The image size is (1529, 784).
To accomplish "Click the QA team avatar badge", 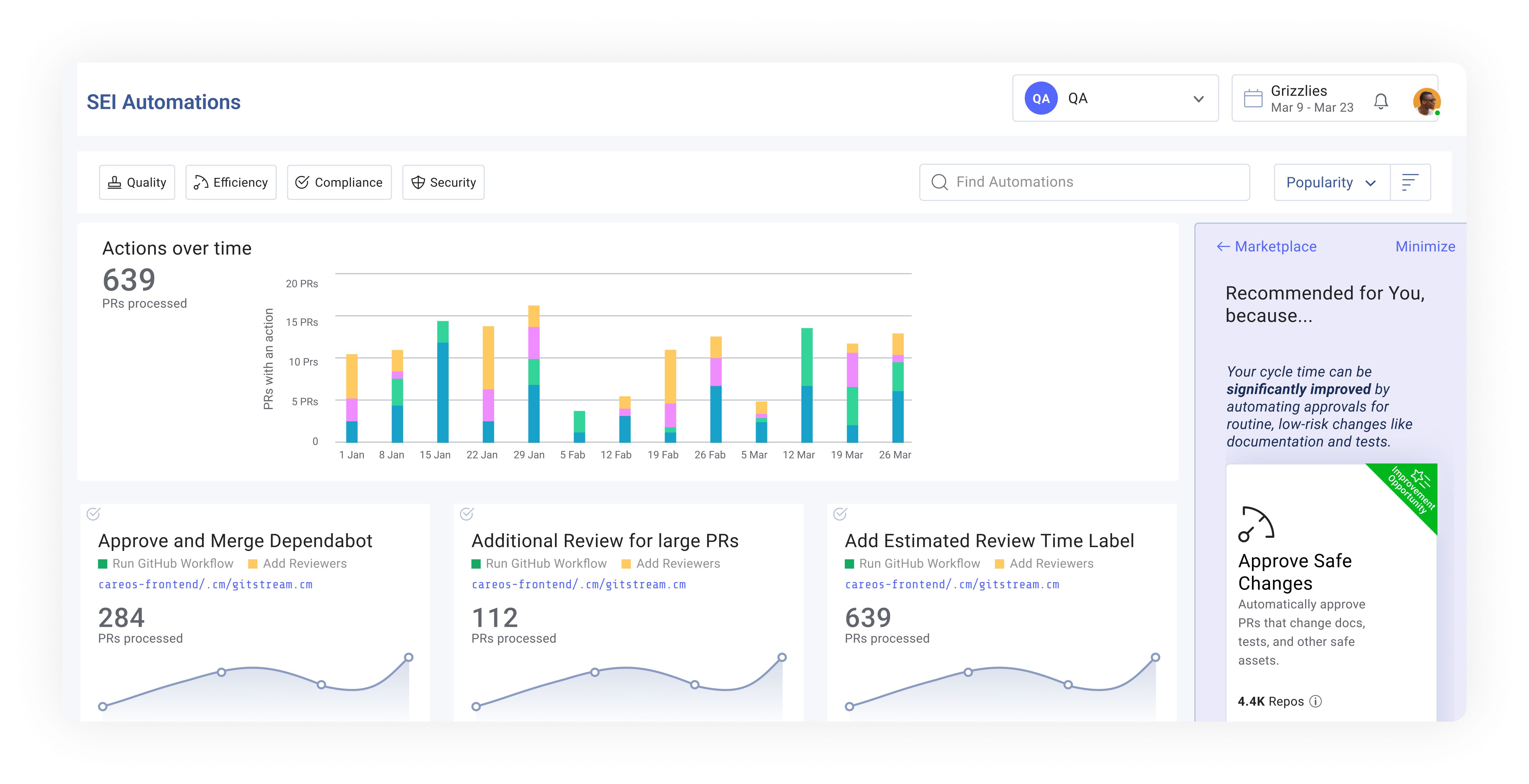I will click(x=1041, y=98).
